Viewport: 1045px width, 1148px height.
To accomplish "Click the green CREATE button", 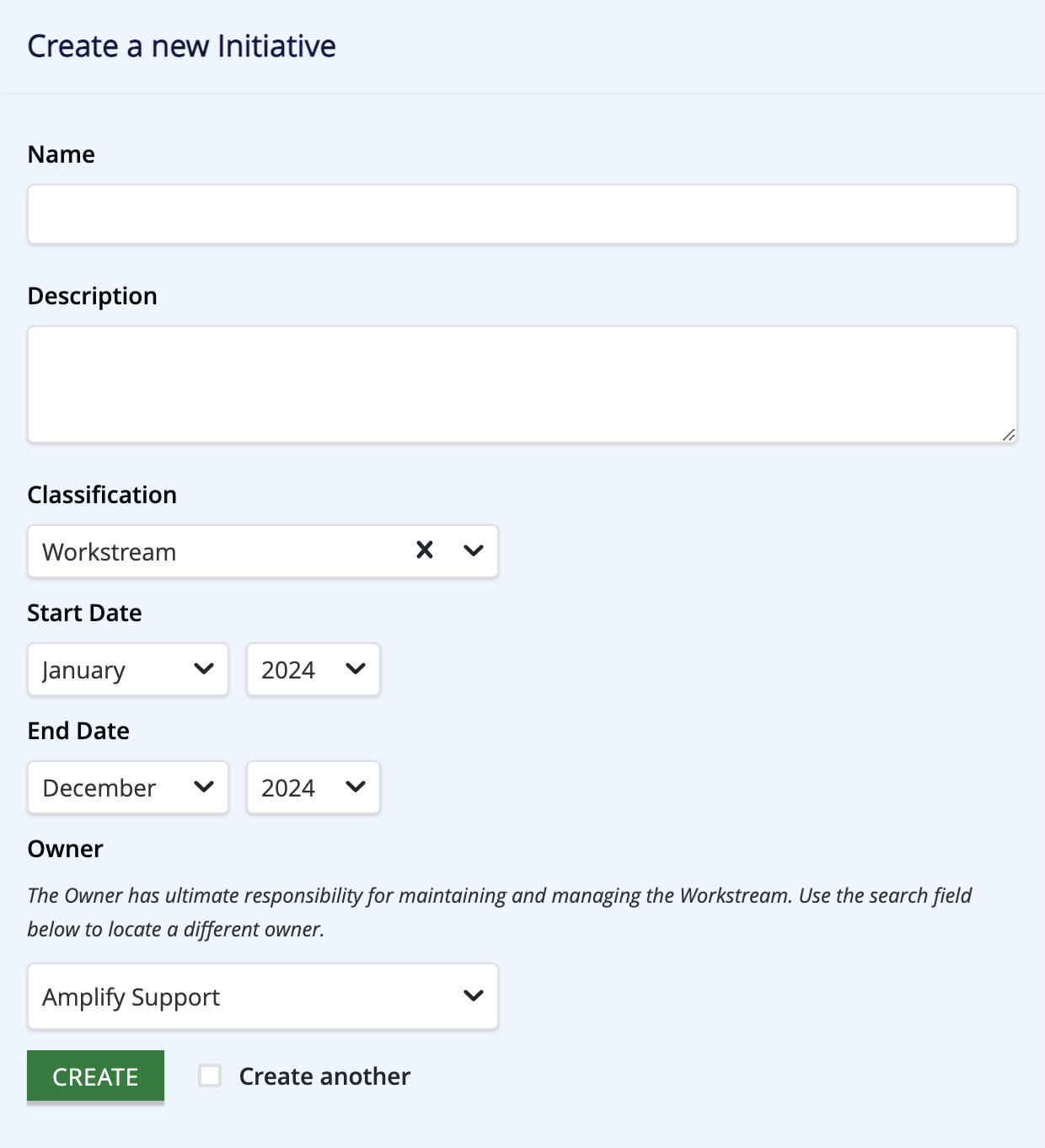I will (x=95, y=1076).
